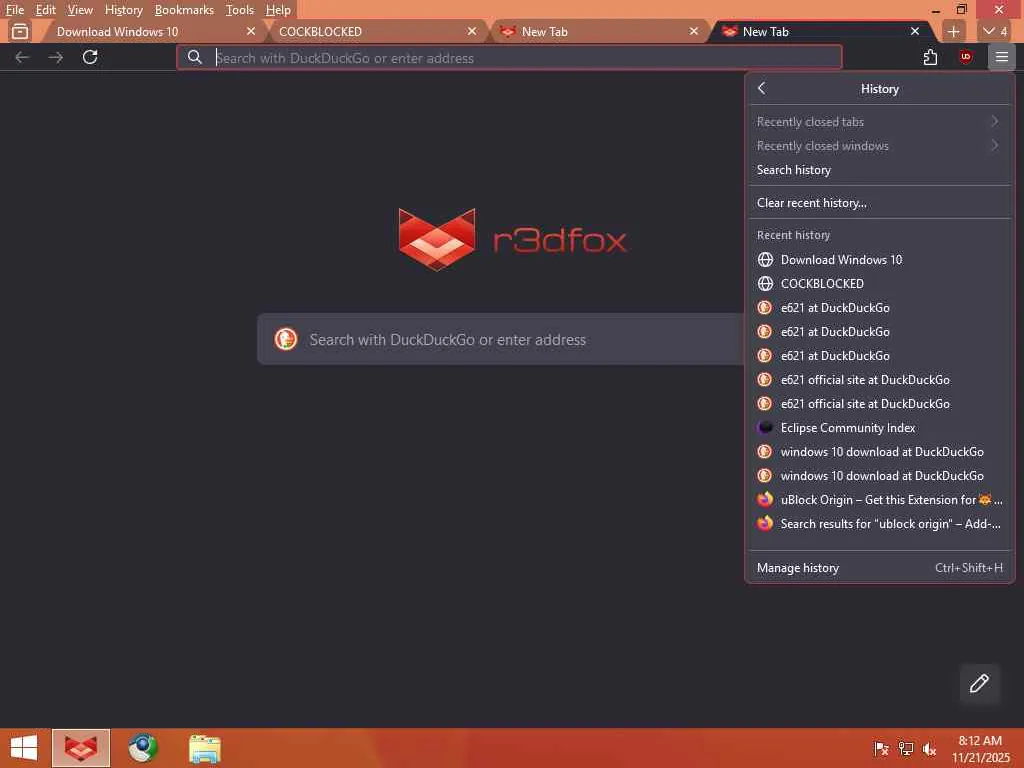The image size is (1024, 768).
Task: Click the muted volume tray icon
Action: 929,749
